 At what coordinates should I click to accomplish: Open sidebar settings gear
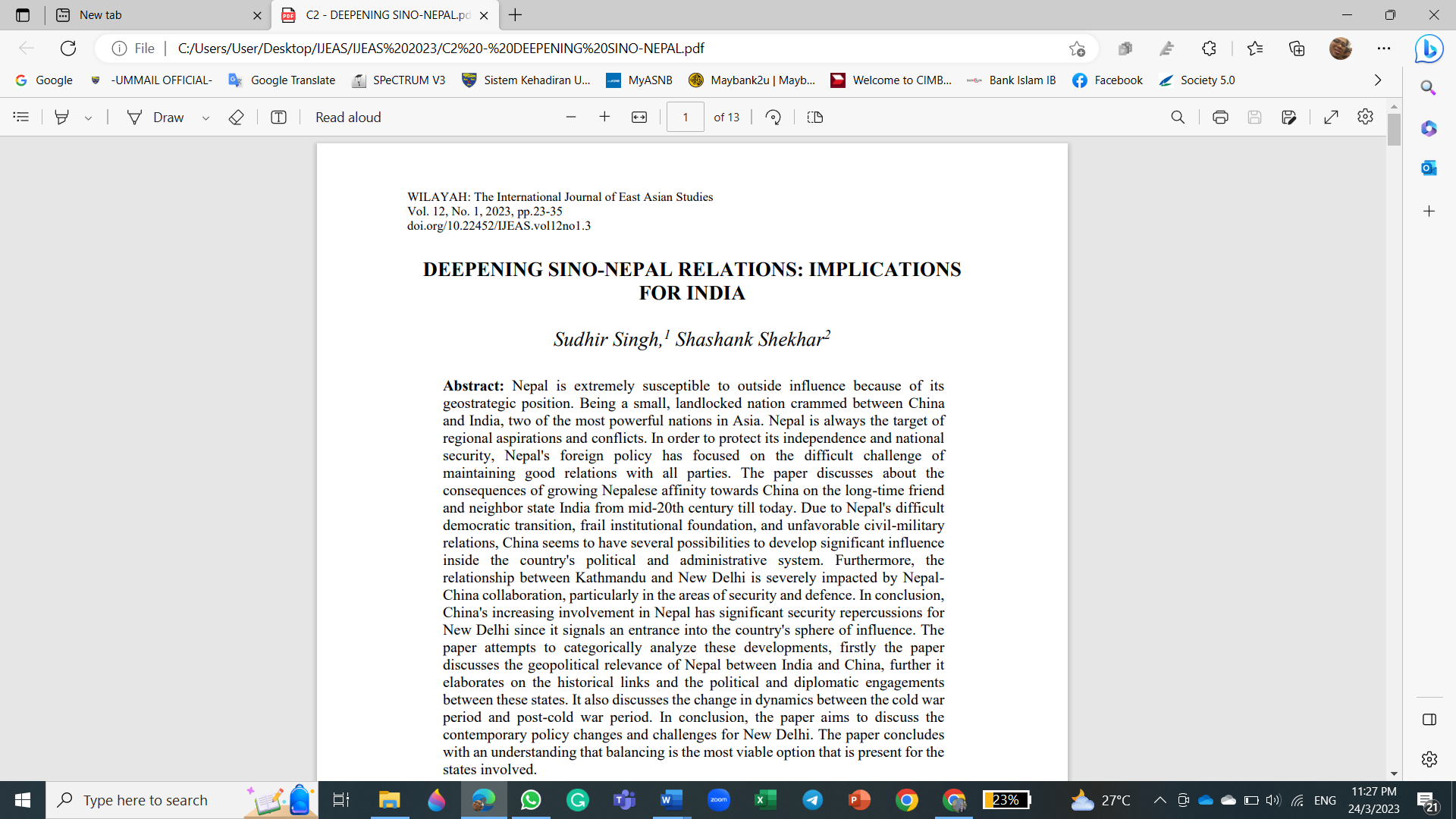point(1429,759)
